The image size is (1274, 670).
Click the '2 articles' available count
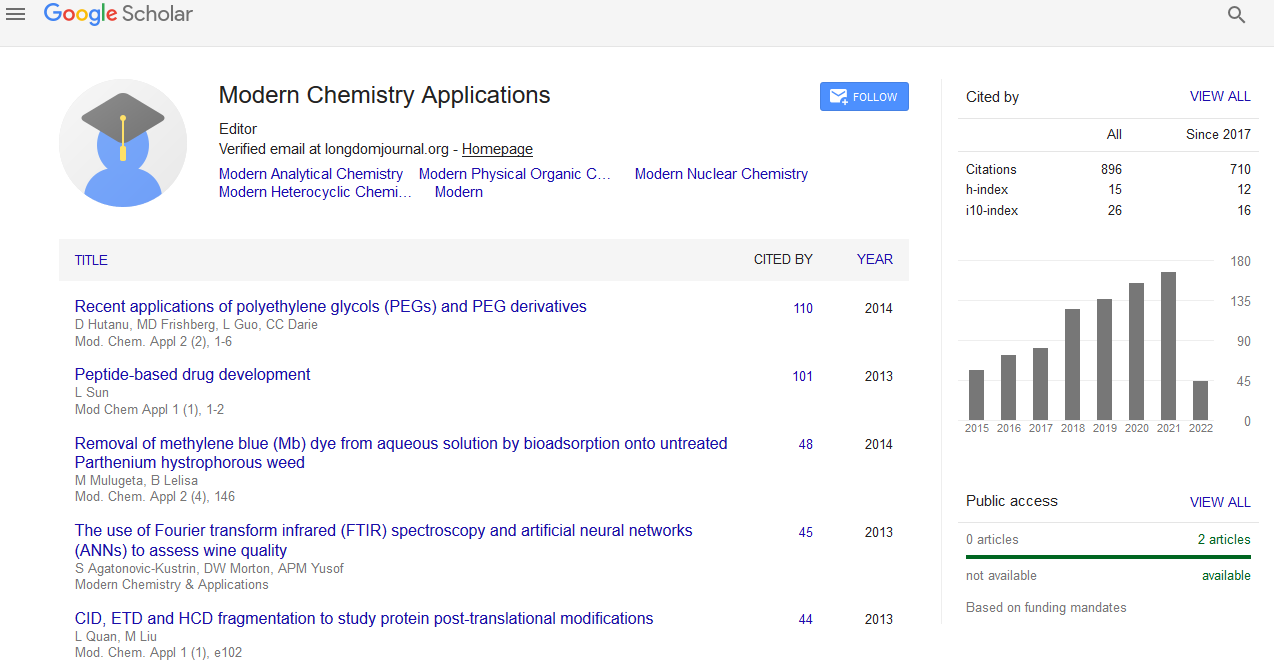click(x=1224, y=540)
